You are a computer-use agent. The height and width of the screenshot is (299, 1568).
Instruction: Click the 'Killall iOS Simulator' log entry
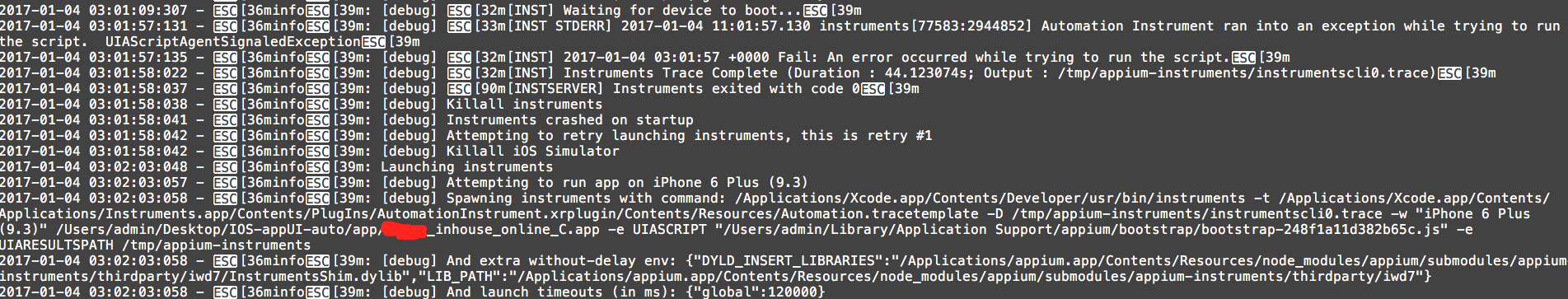coord(532,152)
